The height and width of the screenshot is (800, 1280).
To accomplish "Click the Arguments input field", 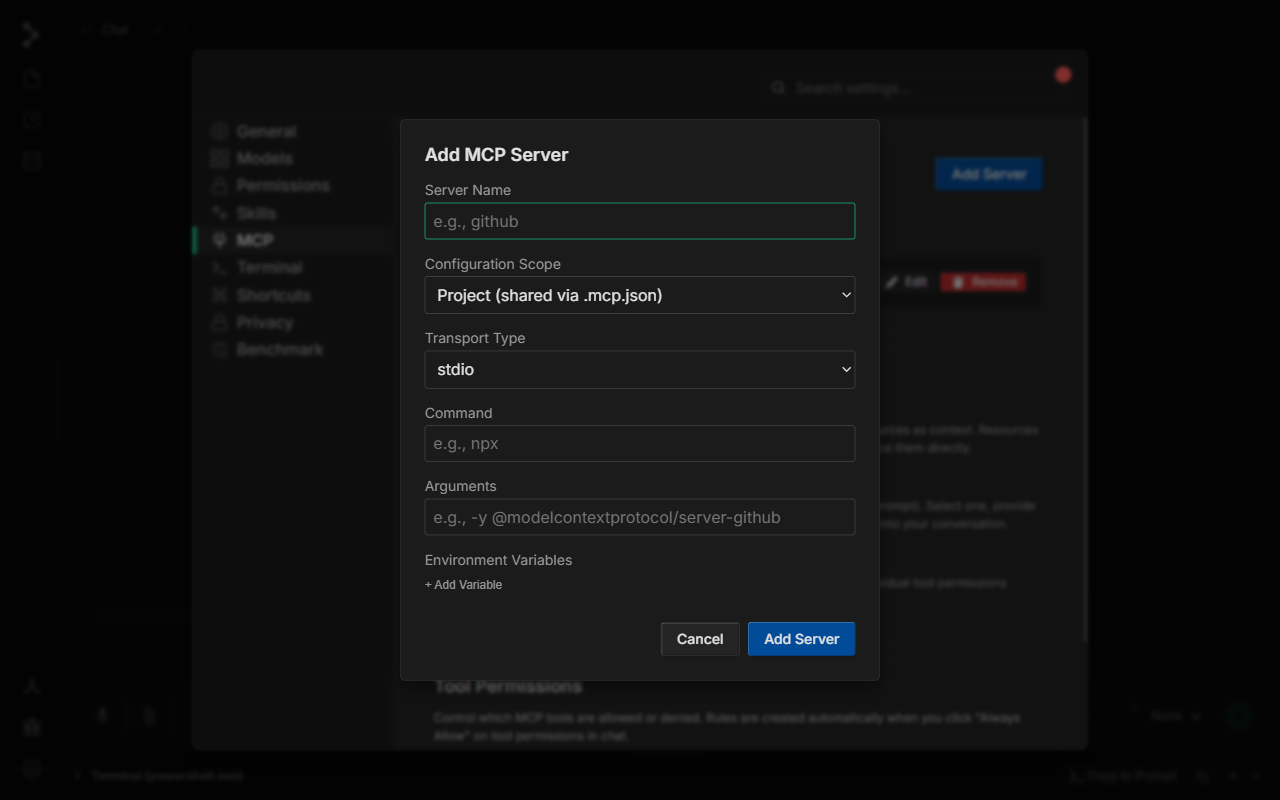I will pyautogui.click(x=640, y=517).
